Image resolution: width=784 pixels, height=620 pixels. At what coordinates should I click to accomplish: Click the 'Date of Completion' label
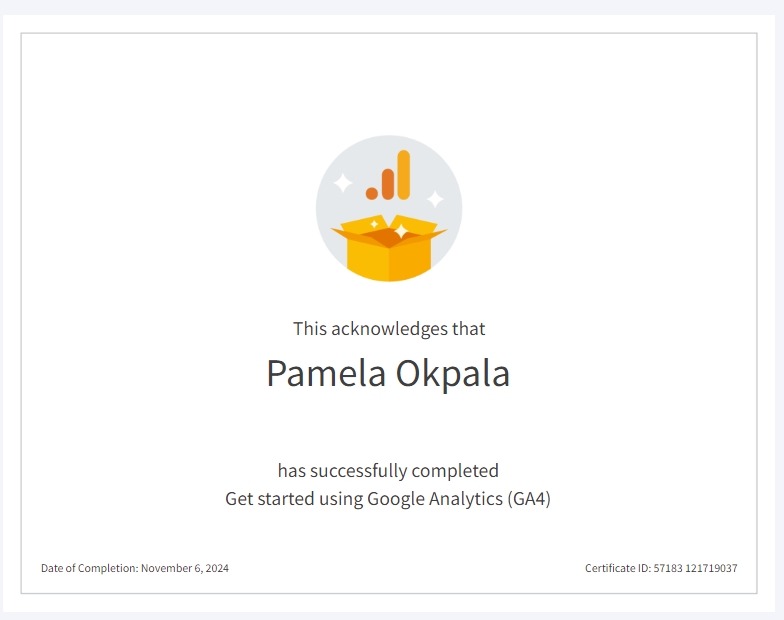90,568
